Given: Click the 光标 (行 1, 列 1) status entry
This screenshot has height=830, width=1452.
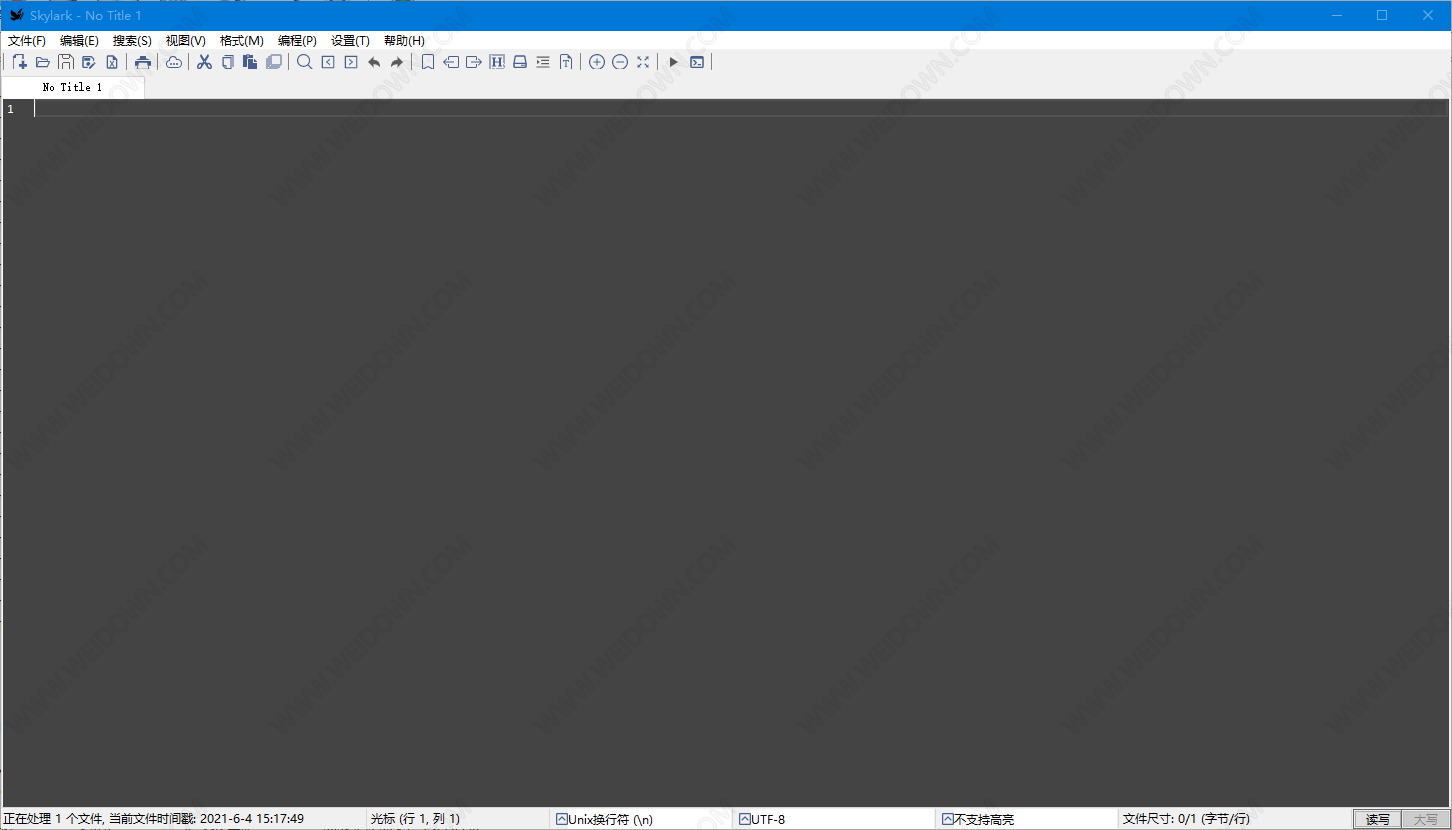Looking at the screenshot, I should pos(415,820).
